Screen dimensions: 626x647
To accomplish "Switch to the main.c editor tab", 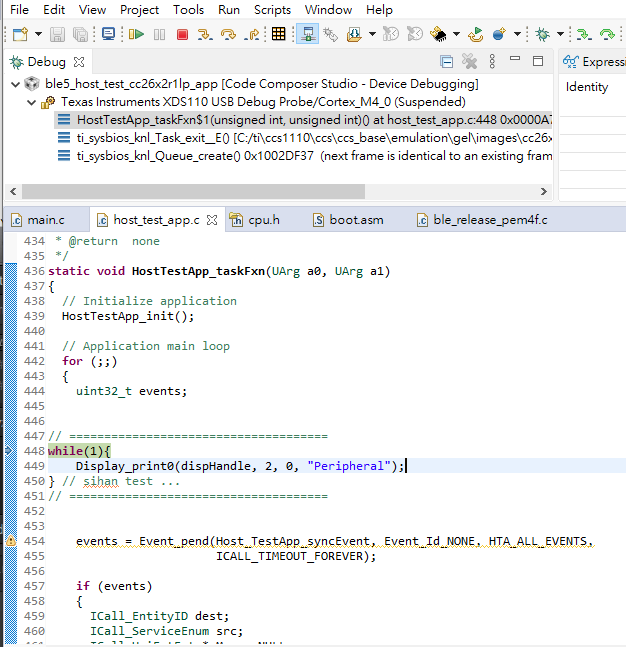I will (x=46, y=220).
